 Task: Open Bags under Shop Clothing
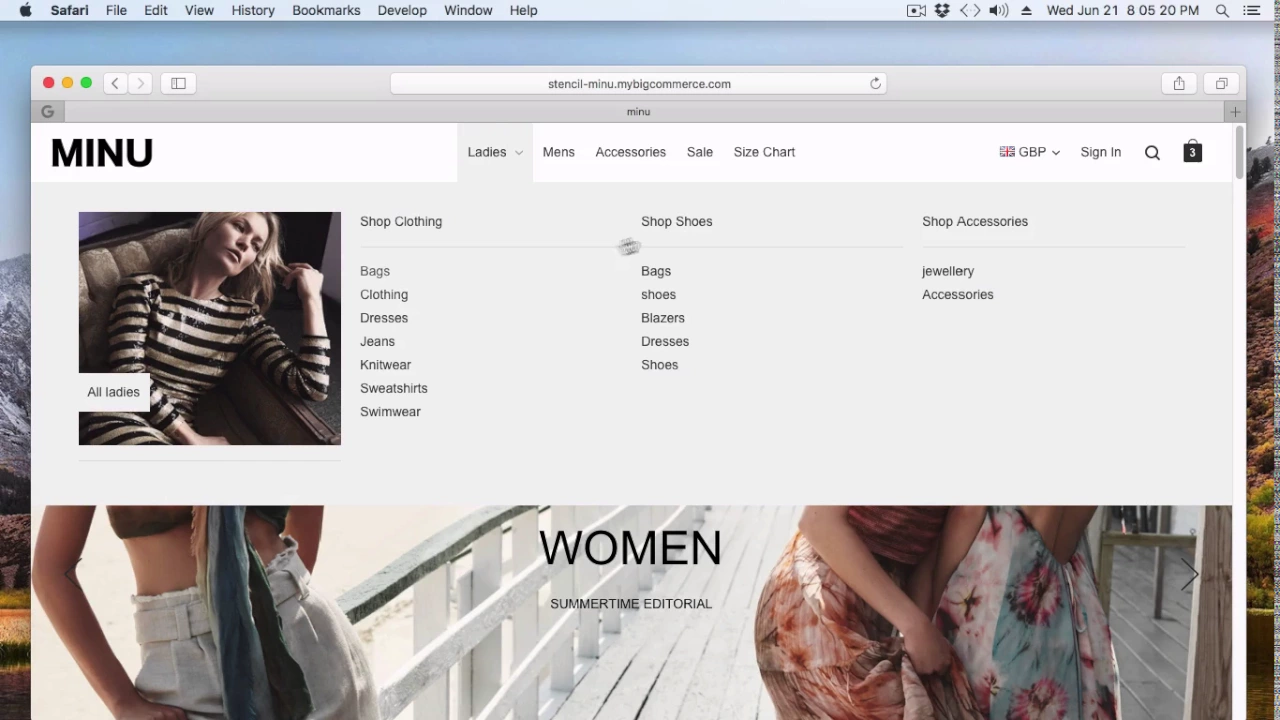click(375, 271)
